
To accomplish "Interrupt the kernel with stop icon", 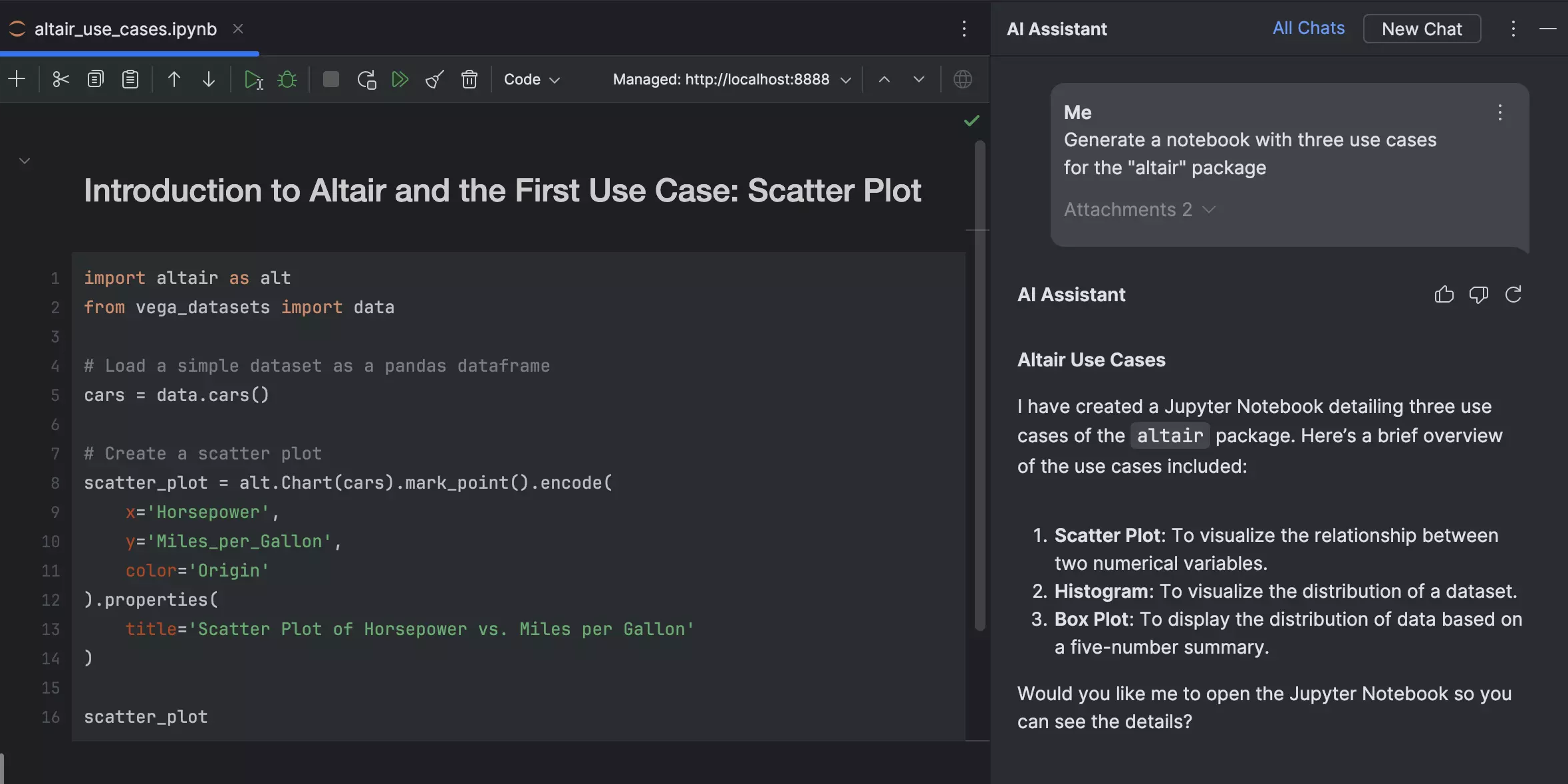I will (x=330, y=79).
